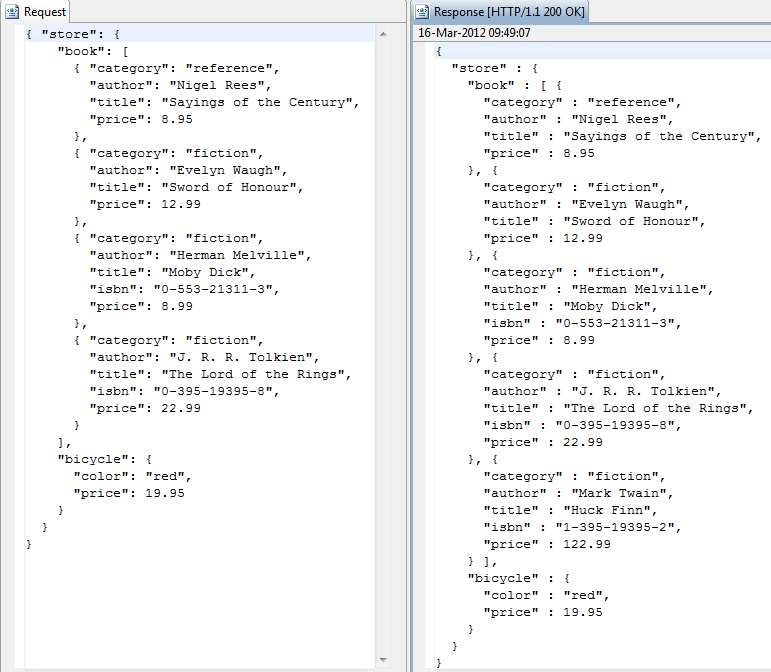Click "Sword of Honour" title in Request
Image resolution: width=771 pixels, height=672 pixels.
pos(196,187)
